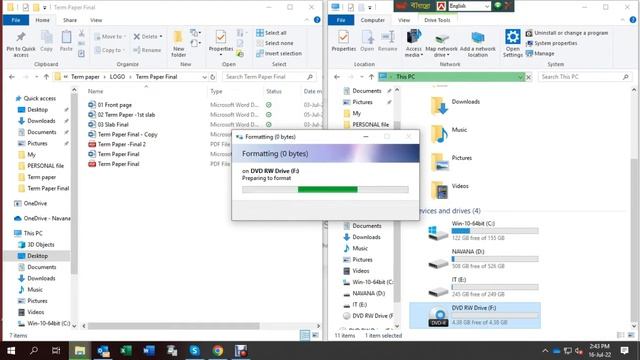Click Select none option
This screenshot has height=360, width=640.
[x=275, y=43]
